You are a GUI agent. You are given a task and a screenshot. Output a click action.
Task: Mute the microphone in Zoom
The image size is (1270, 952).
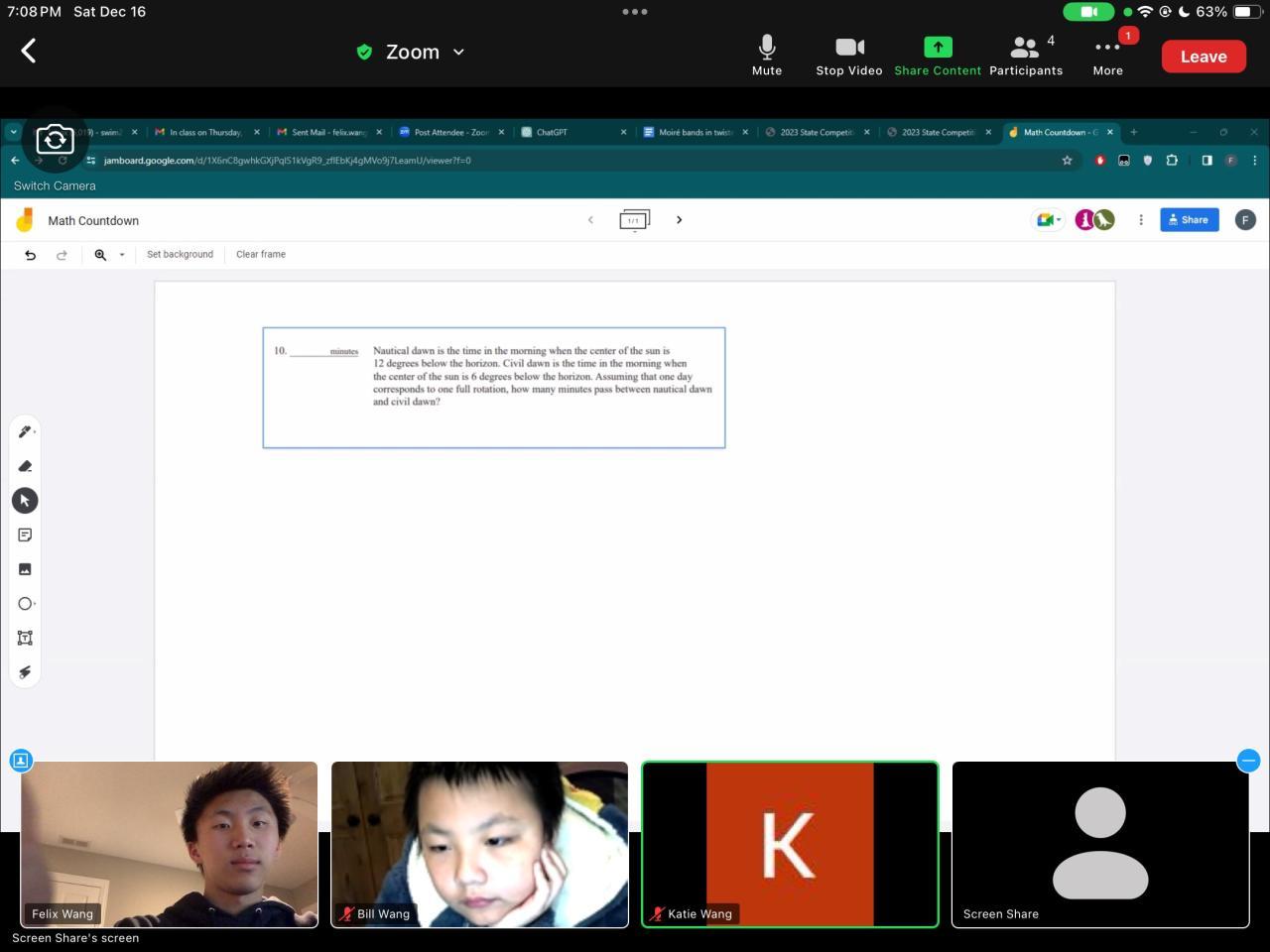pos(767,56)
